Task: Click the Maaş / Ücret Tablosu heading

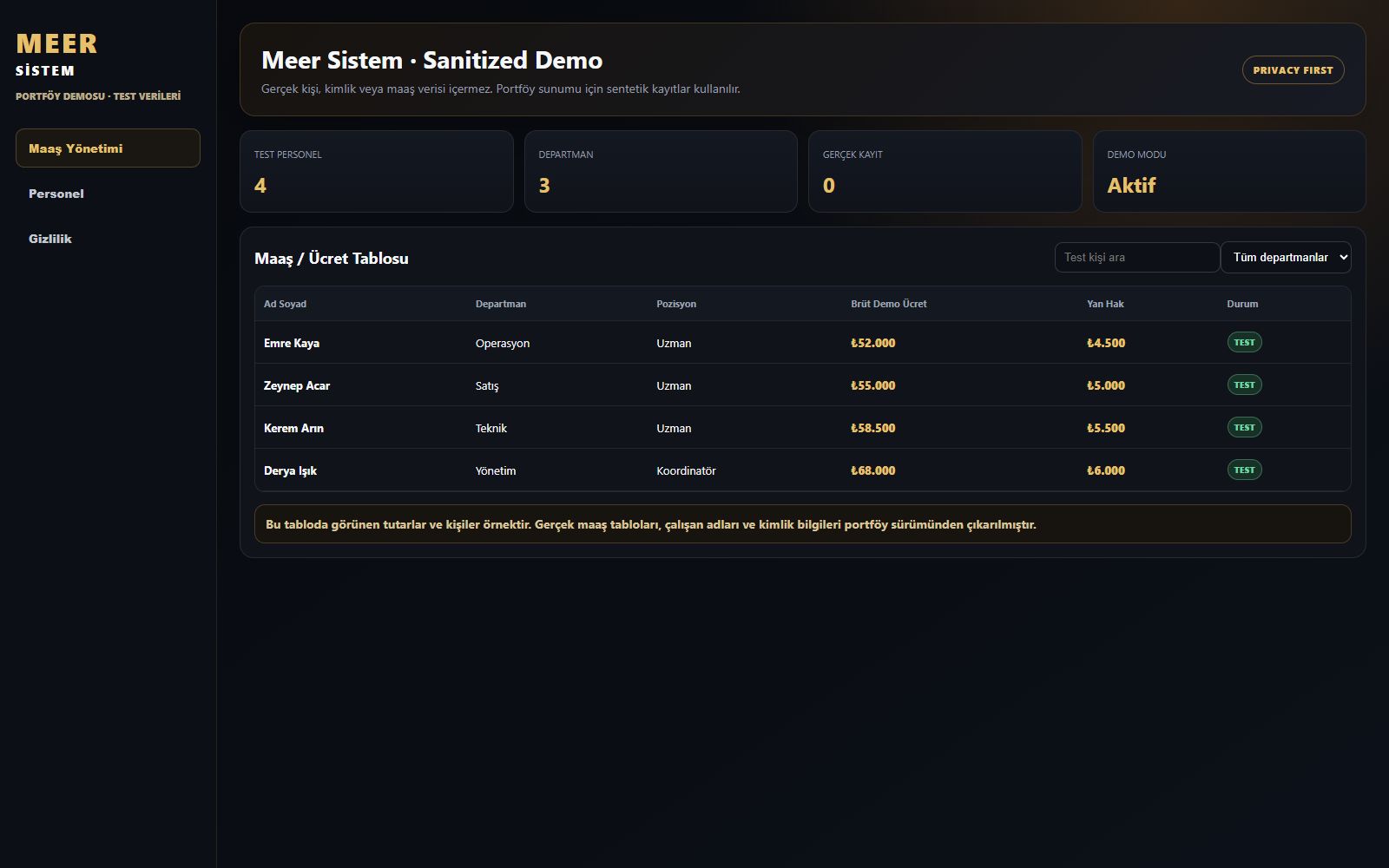Action: tap(332, 258)
